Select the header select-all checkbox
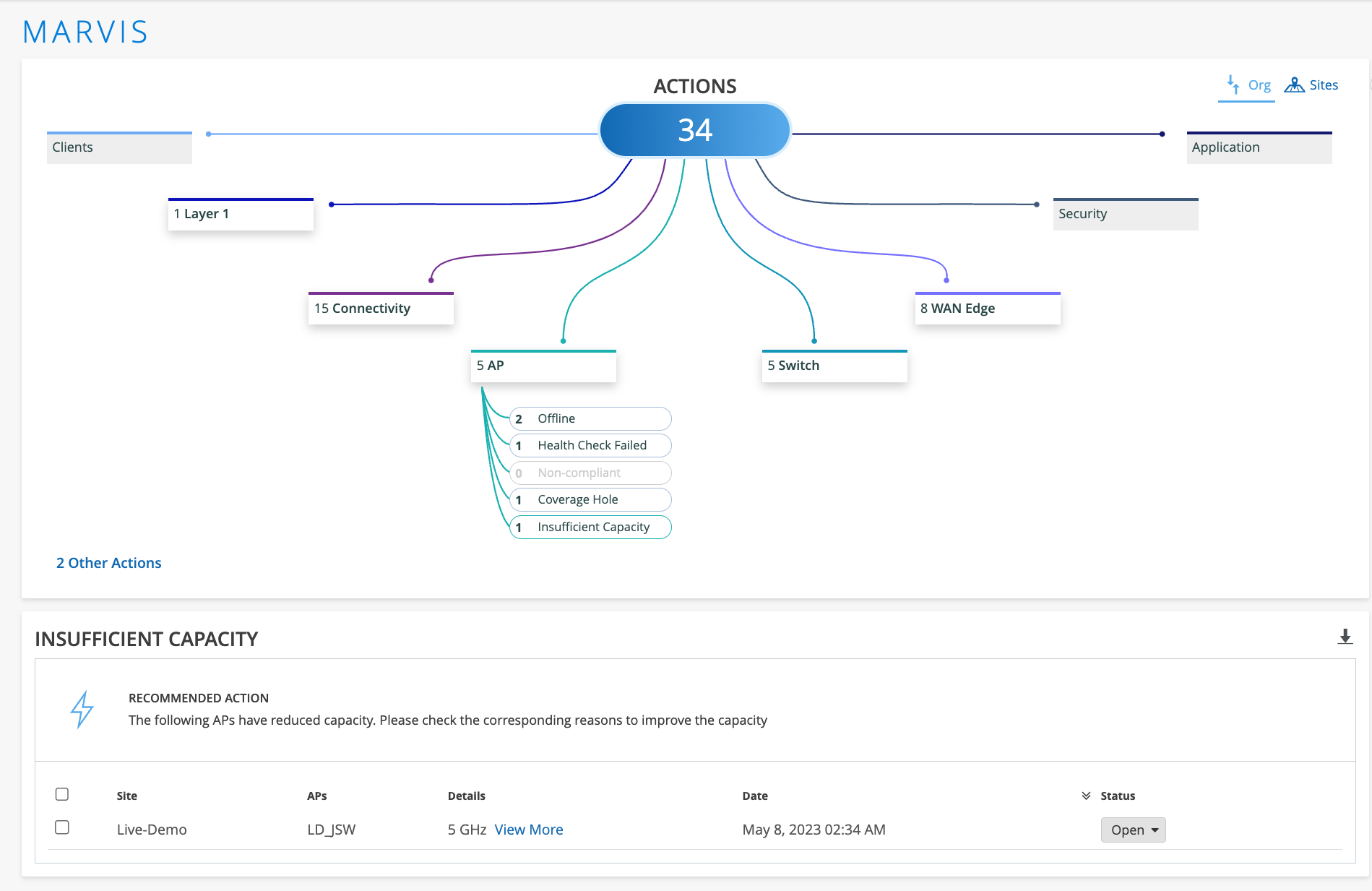The image size is (1372, 891). (x=62, y=794)
